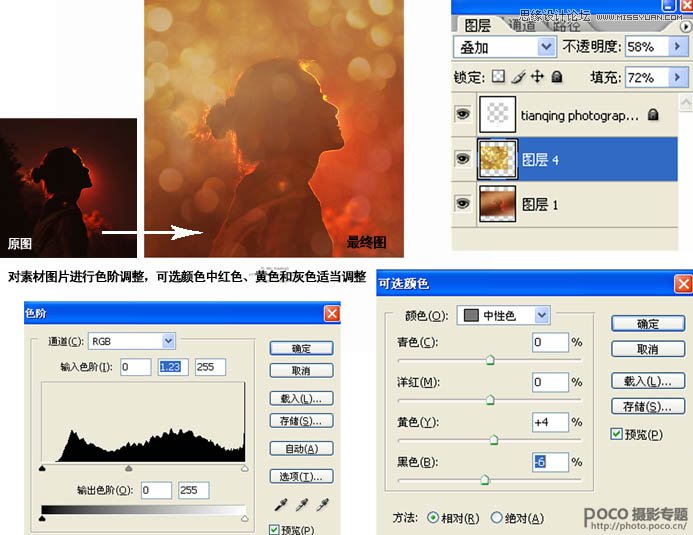Choose the 相对 method radio button
Screen dimensions: 693x535
point(433,517)
